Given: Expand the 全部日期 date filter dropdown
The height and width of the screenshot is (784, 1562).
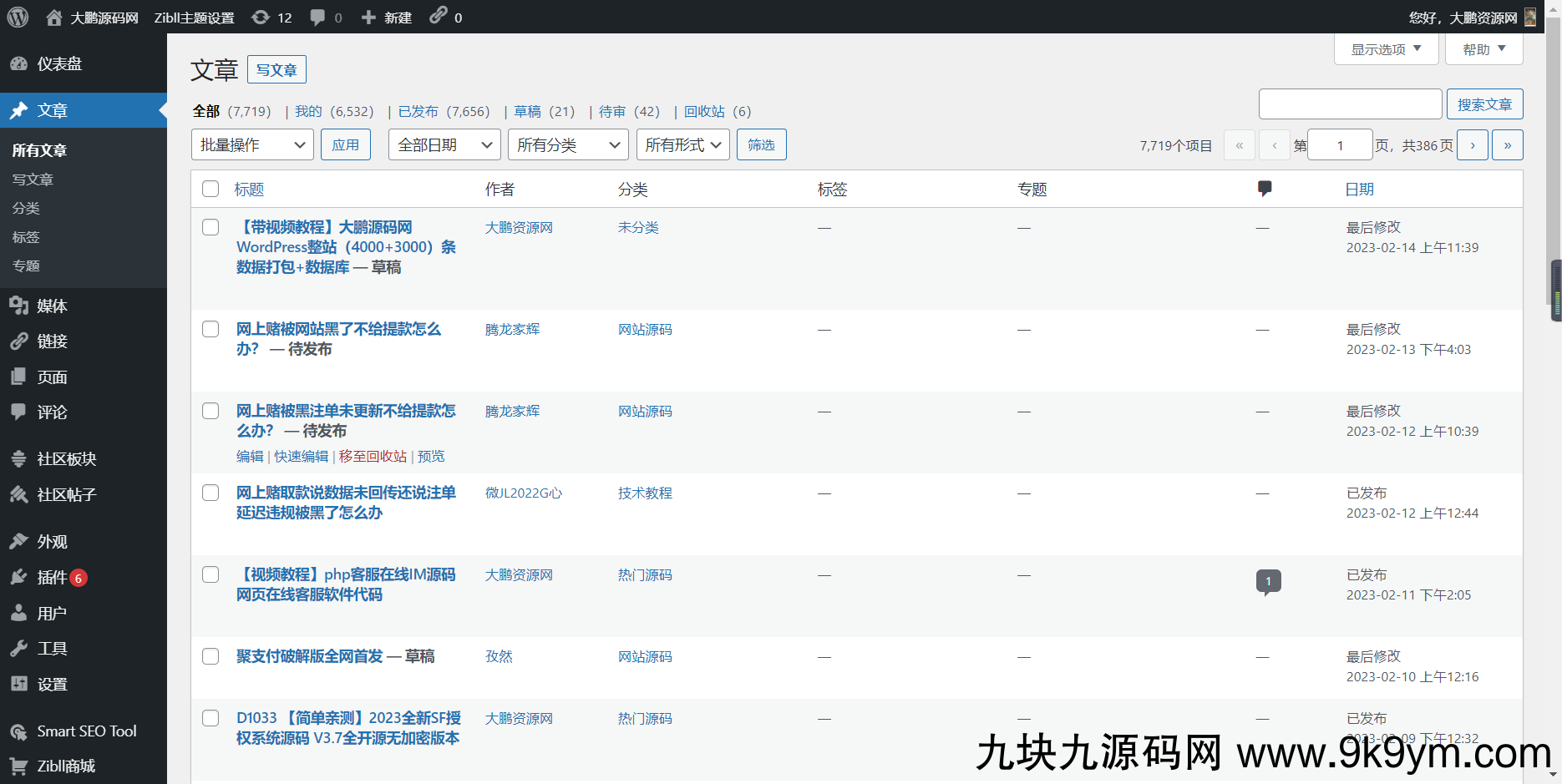Looking at the screenshot, I should click(444, 145).
